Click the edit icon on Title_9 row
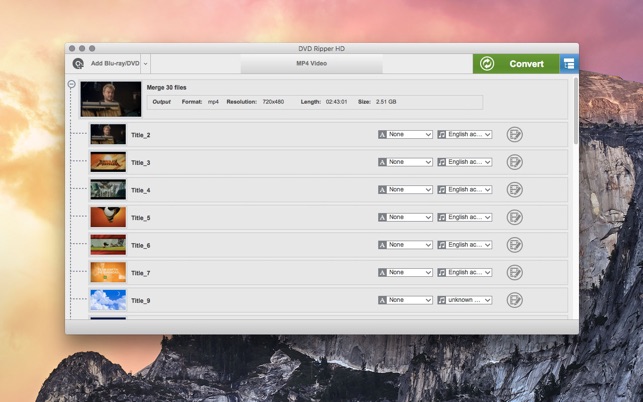643x402 pixels. pyautogui.click(x=514, y=300)
